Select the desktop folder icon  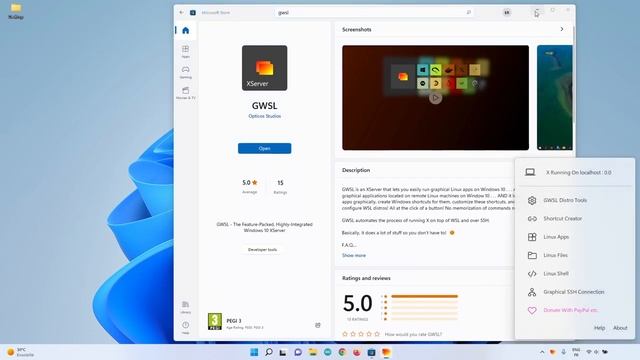click(16, 11)
